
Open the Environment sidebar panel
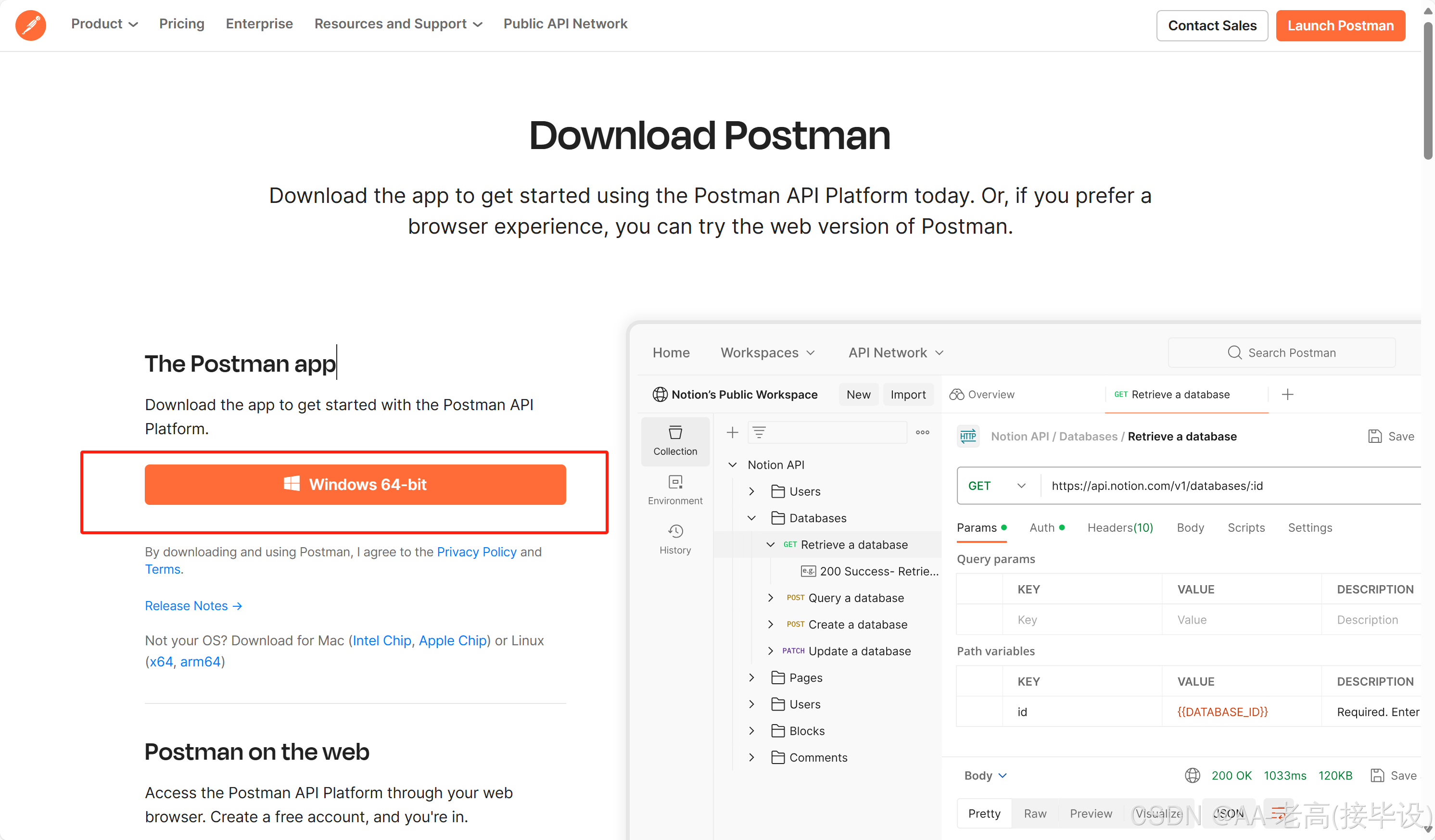point(675,489)
